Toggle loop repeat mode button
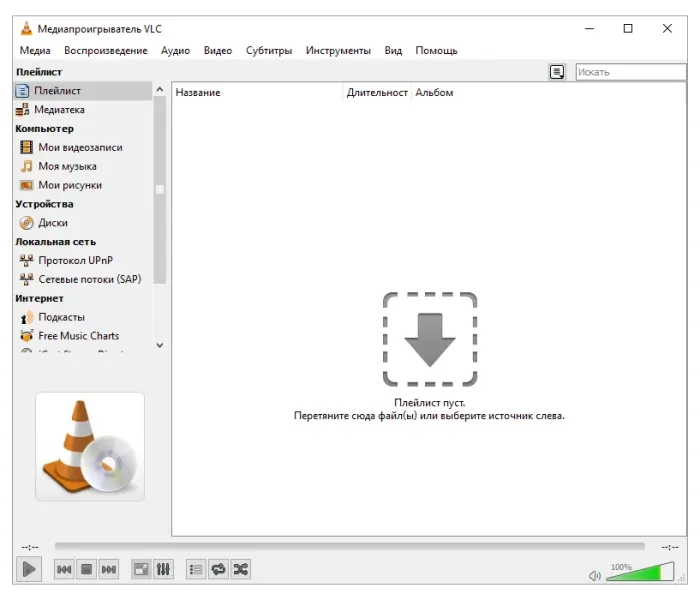The width and height of the screenshot is (700, 600). pyautogui.click(x=218, y=569)
